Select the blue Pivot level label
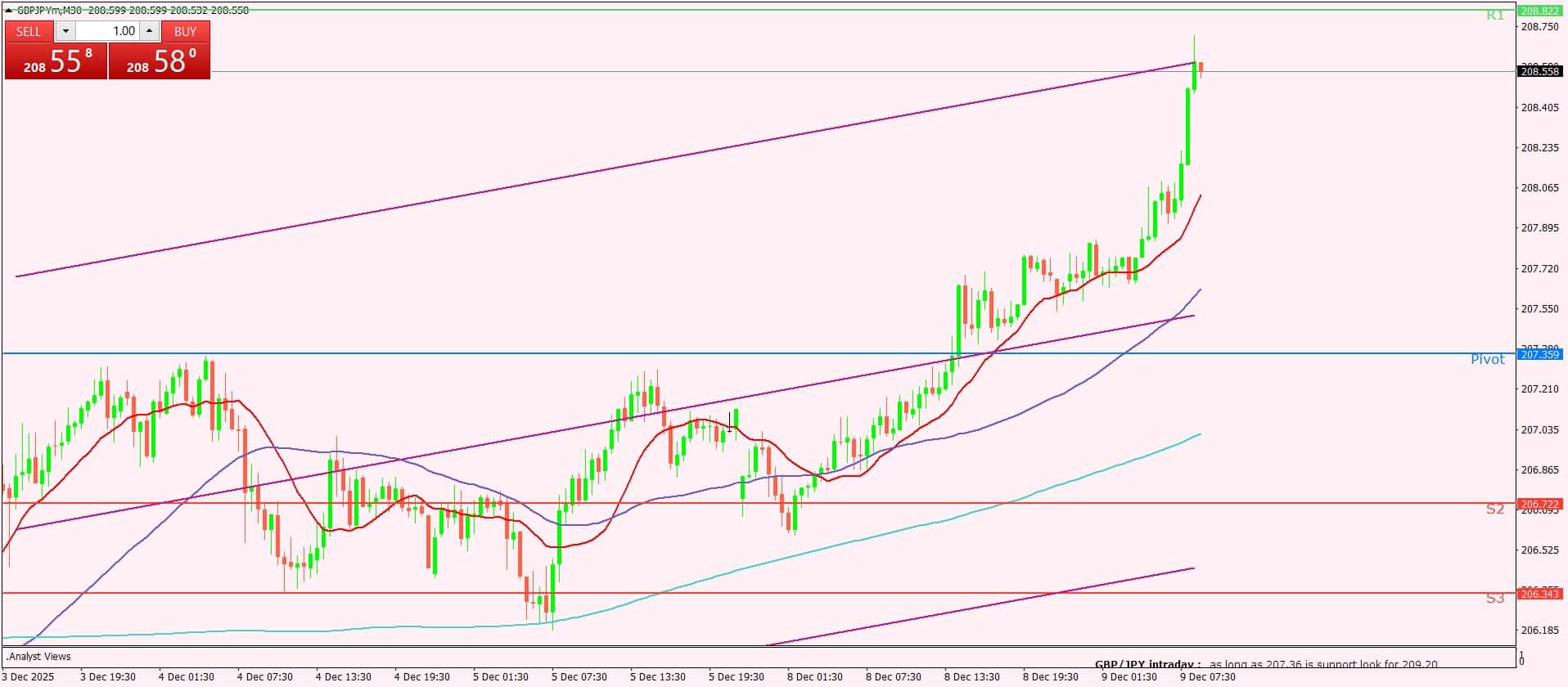The width and height of the screenshot is (1568, 687). coord(1487,360)
